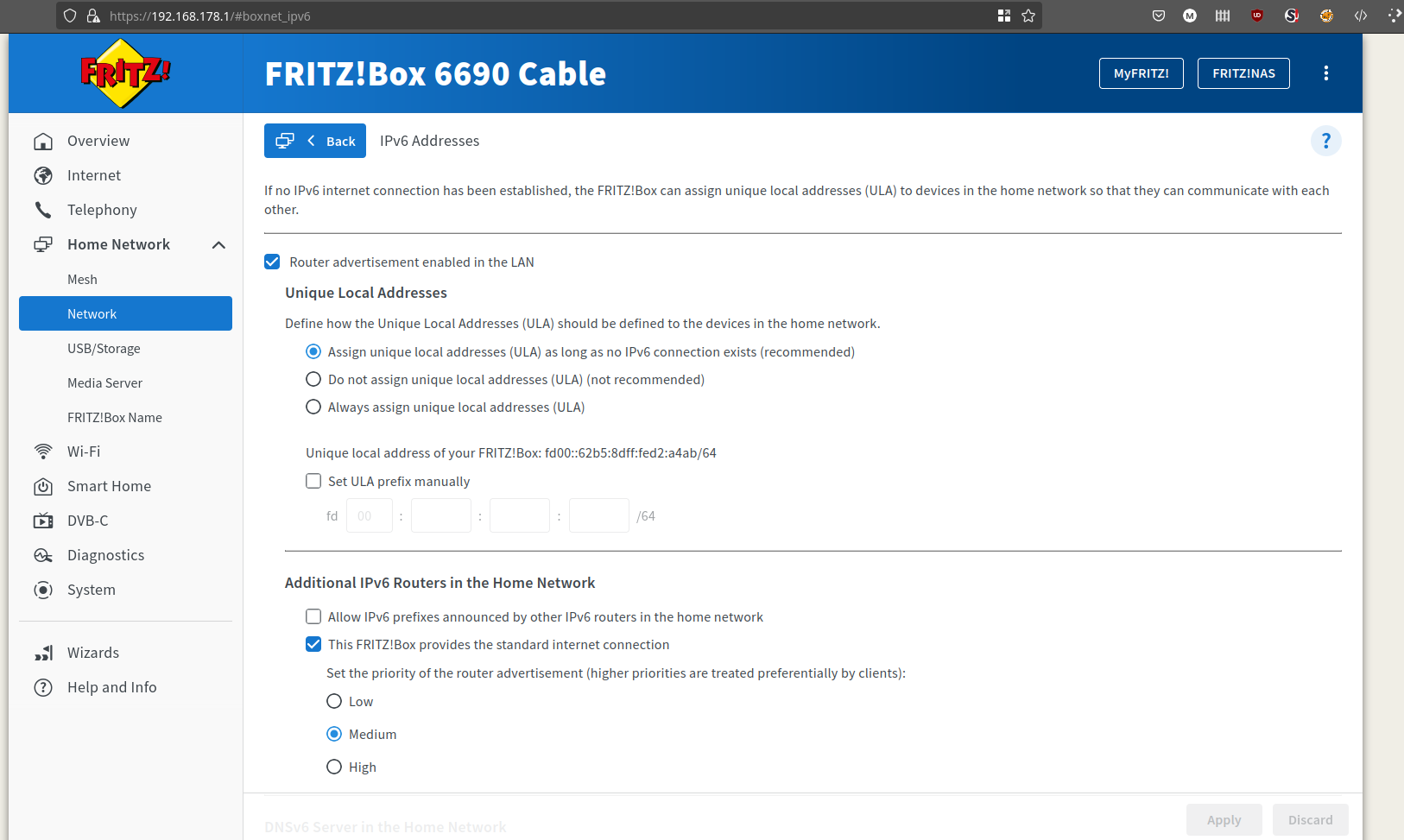The height and width of the screenshot is (840, 1404).
Task: Bookmark this page with star icon
Action: point(1028,16)
